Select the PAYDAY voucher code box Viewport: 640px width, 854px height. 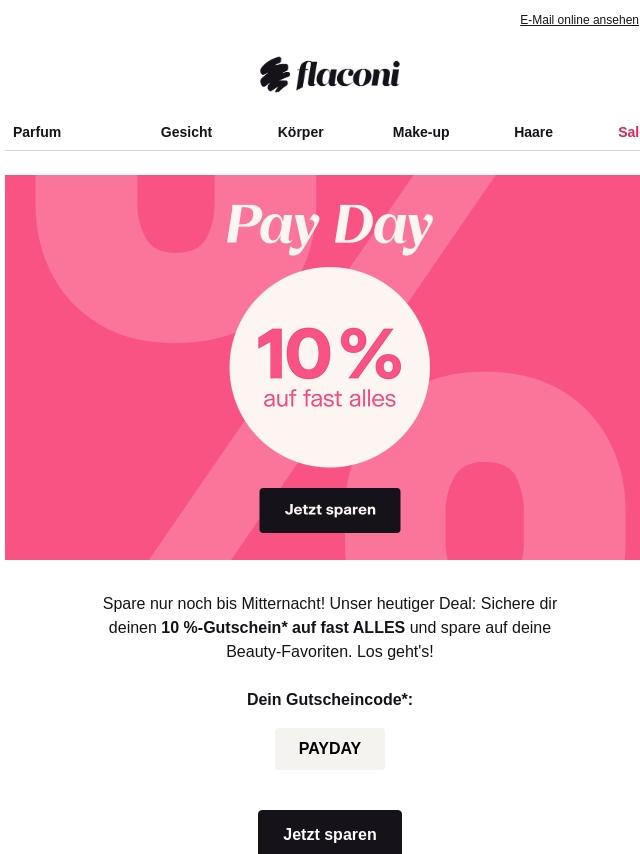pyautogui.click(x=330, y=748)
